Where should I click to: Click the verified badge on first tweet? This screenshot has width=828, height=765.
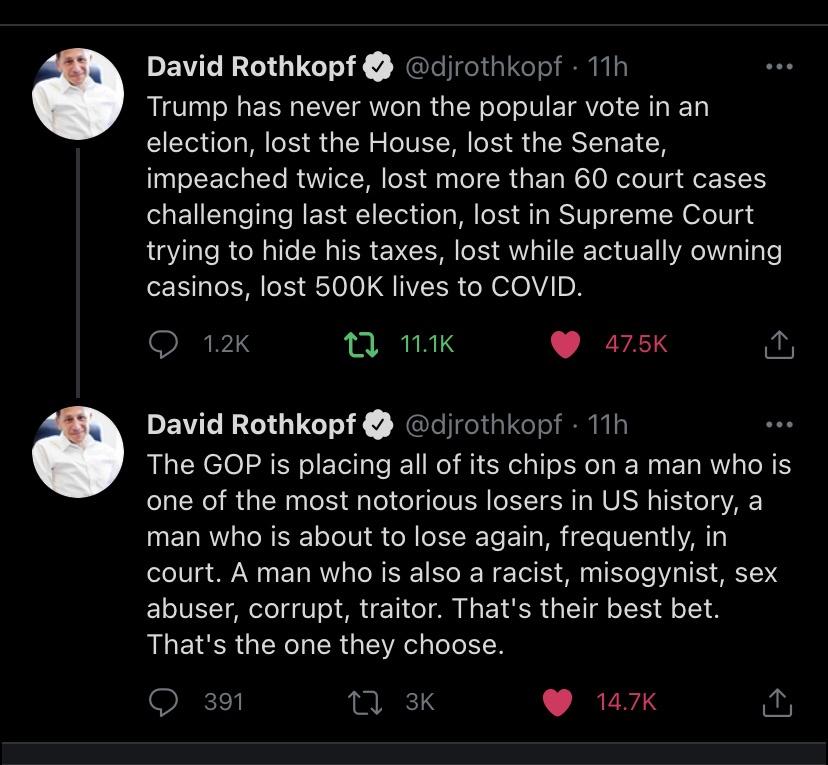point(377,68)
